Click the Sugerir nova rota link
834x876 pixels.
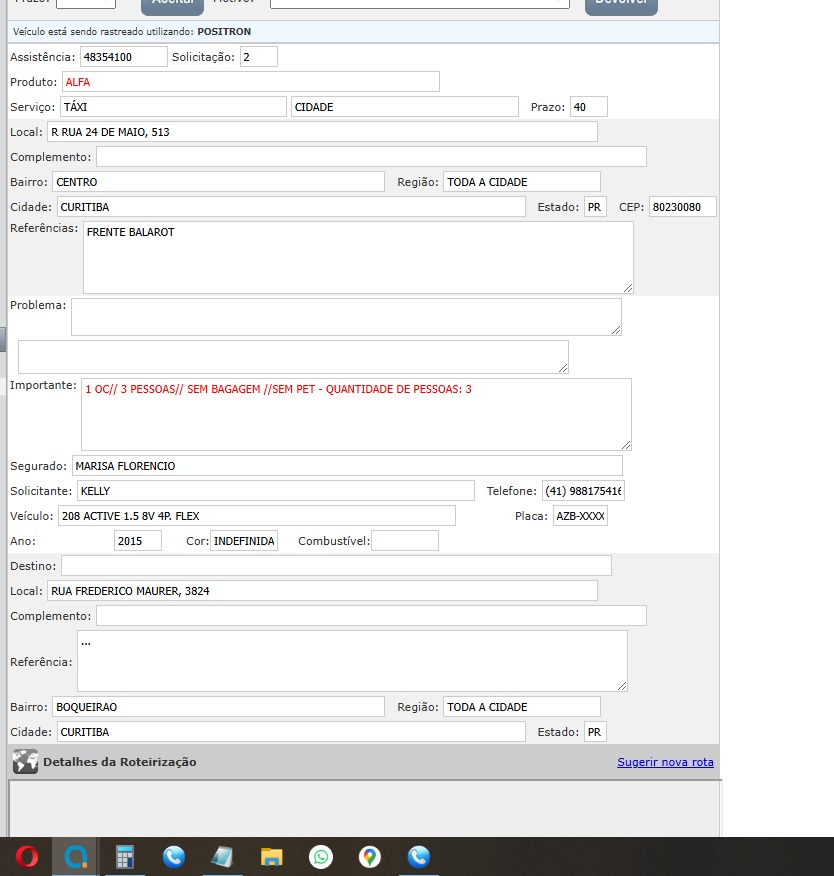tap(665, 762)
